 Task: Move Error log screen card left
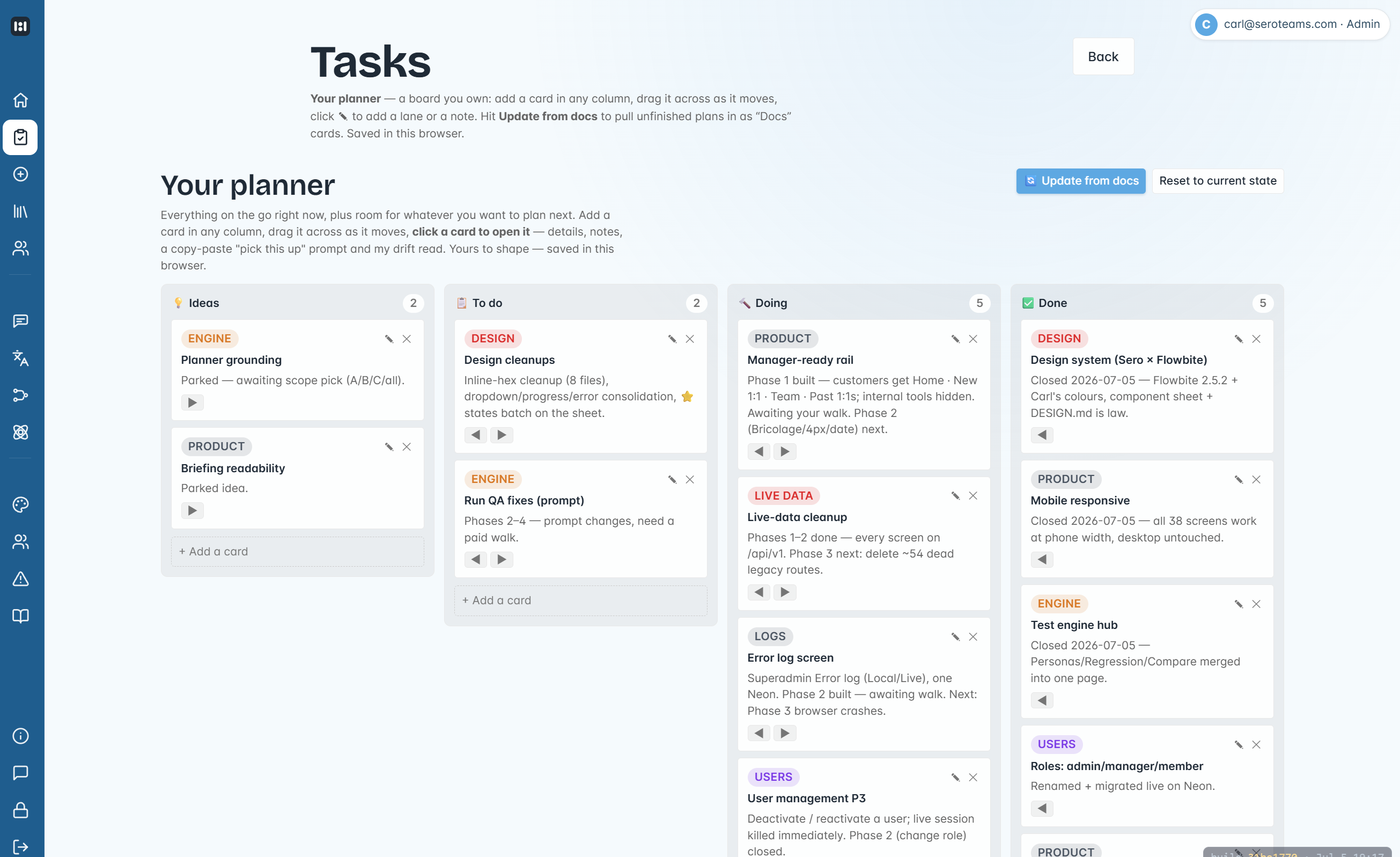[x=759, y=733]
